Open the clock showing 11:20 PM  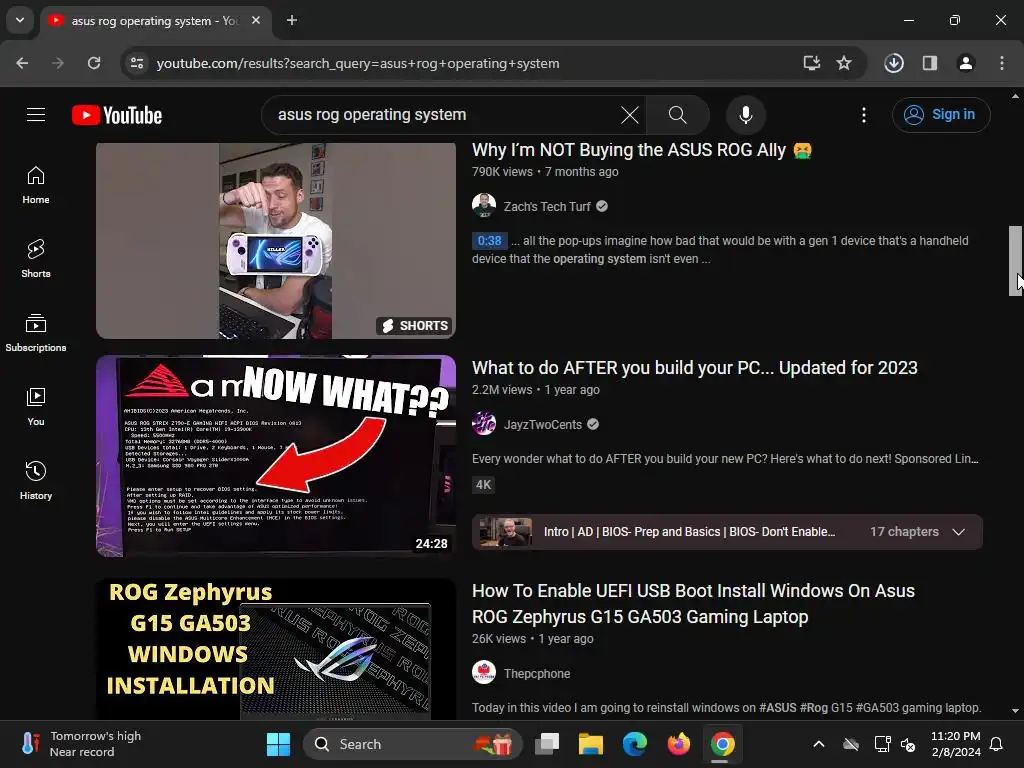955,744
